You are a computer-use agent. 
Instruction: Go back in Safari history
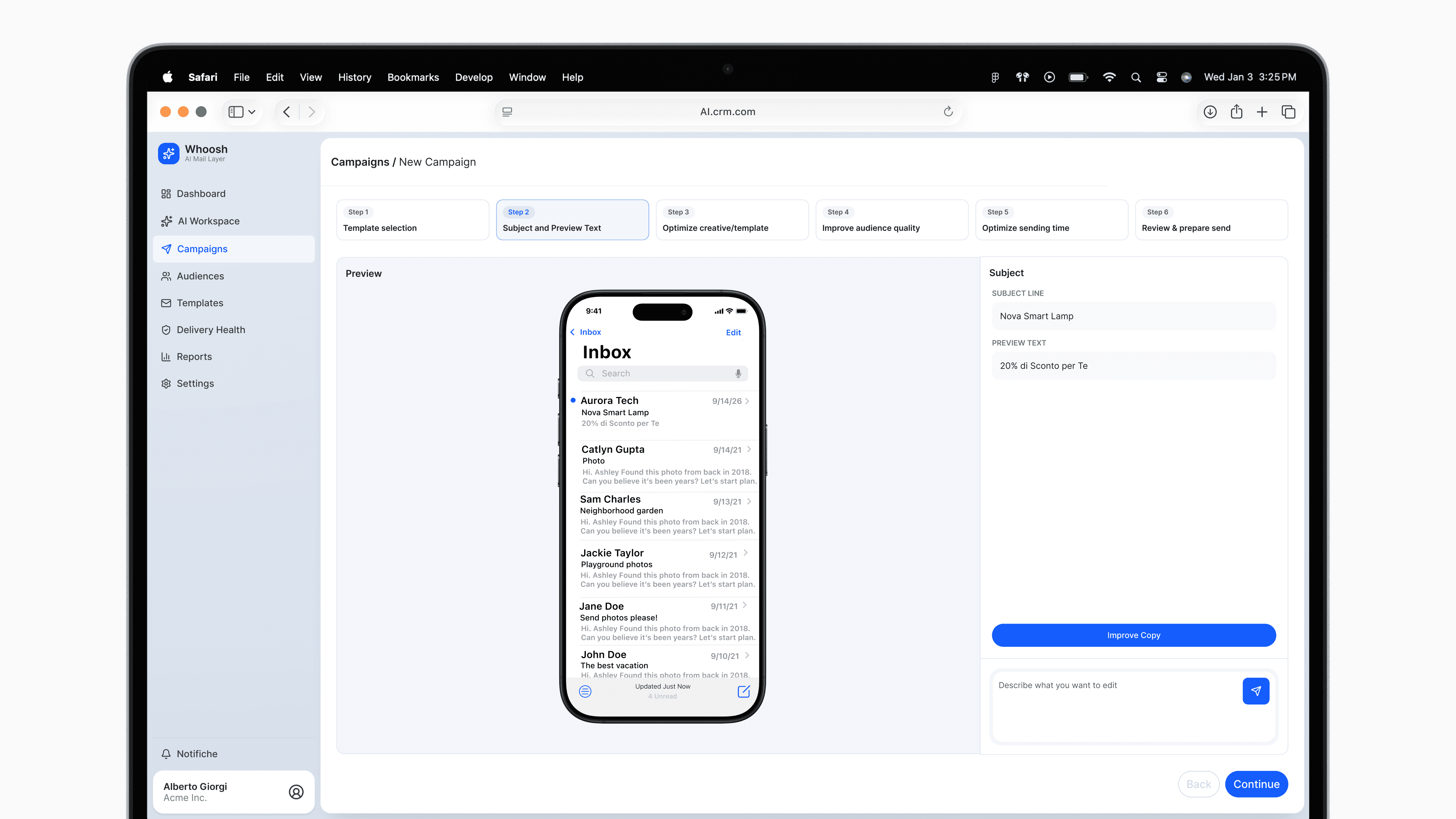(287, 112)
